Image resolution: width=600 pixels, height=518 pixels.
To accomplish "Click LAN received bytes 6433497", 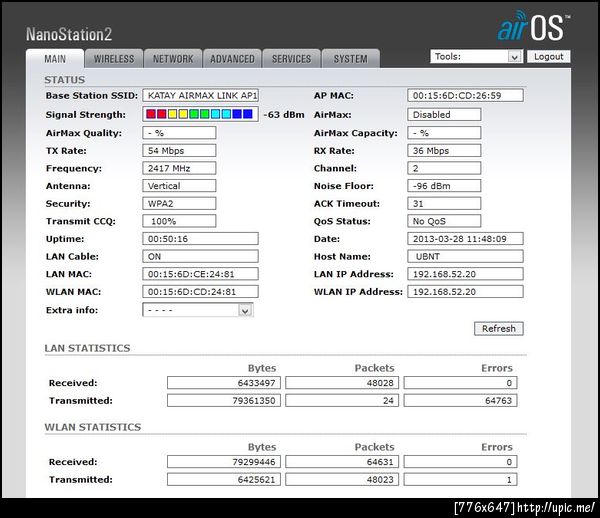I will coord(224,383).
